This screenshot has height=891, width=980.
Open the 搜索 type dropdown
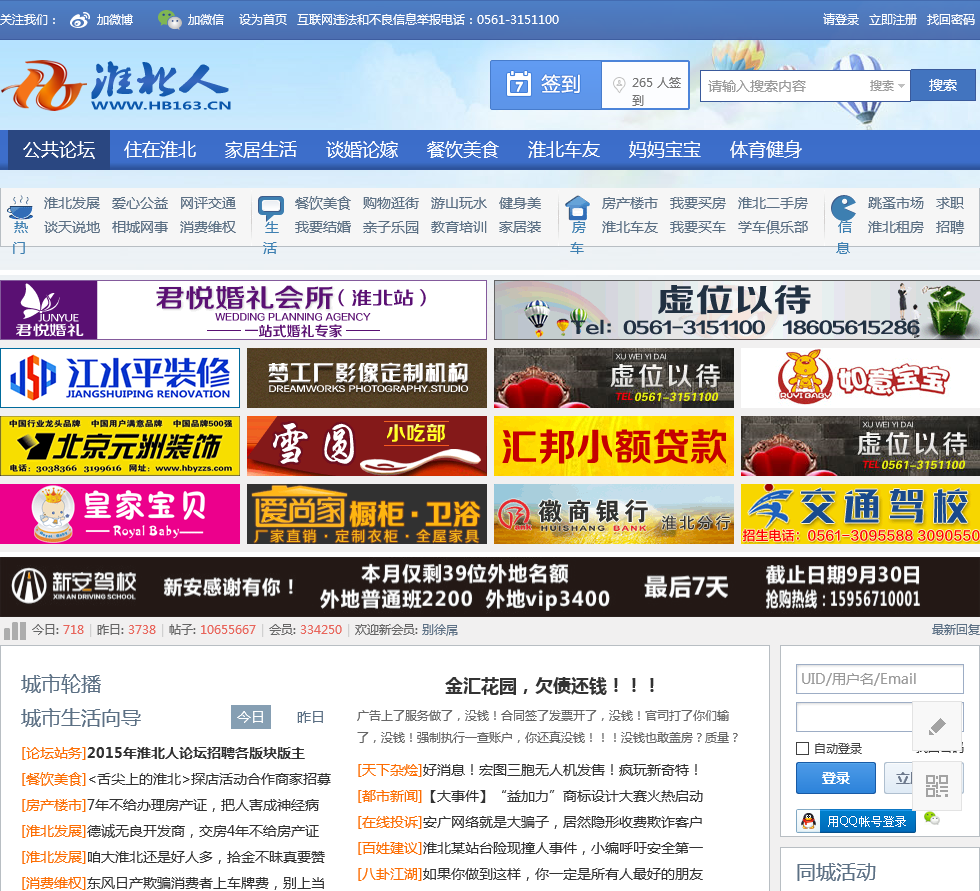(887, 86)
